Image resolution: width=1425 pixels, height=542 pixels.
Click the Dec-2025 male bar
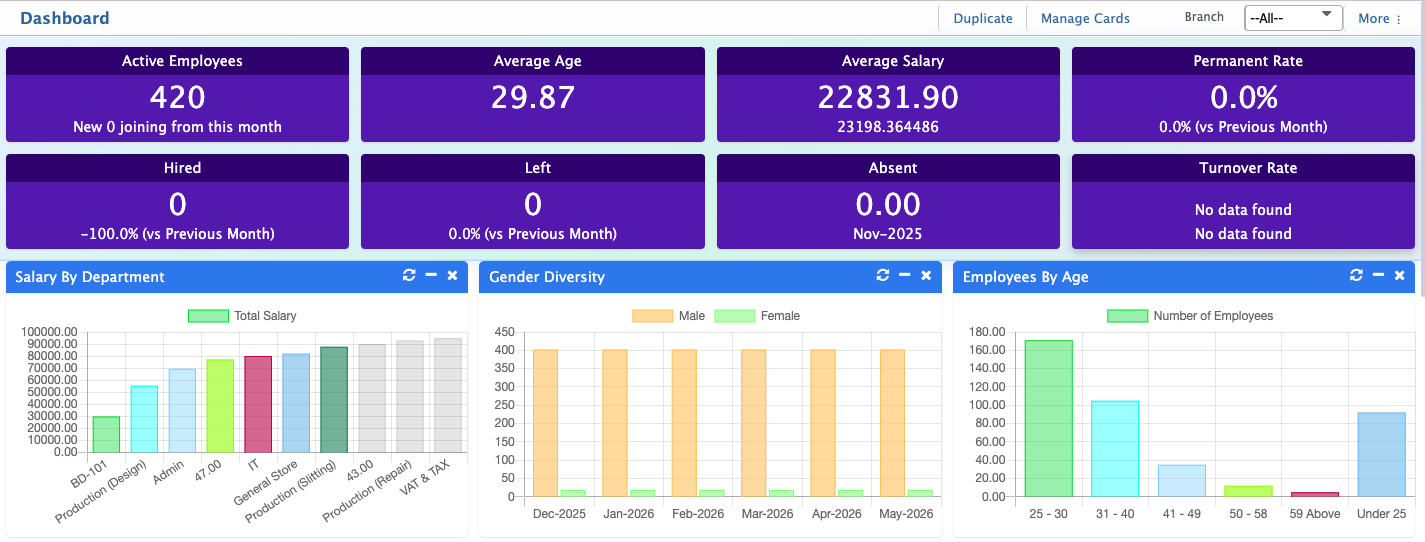[x=545, y=423]
